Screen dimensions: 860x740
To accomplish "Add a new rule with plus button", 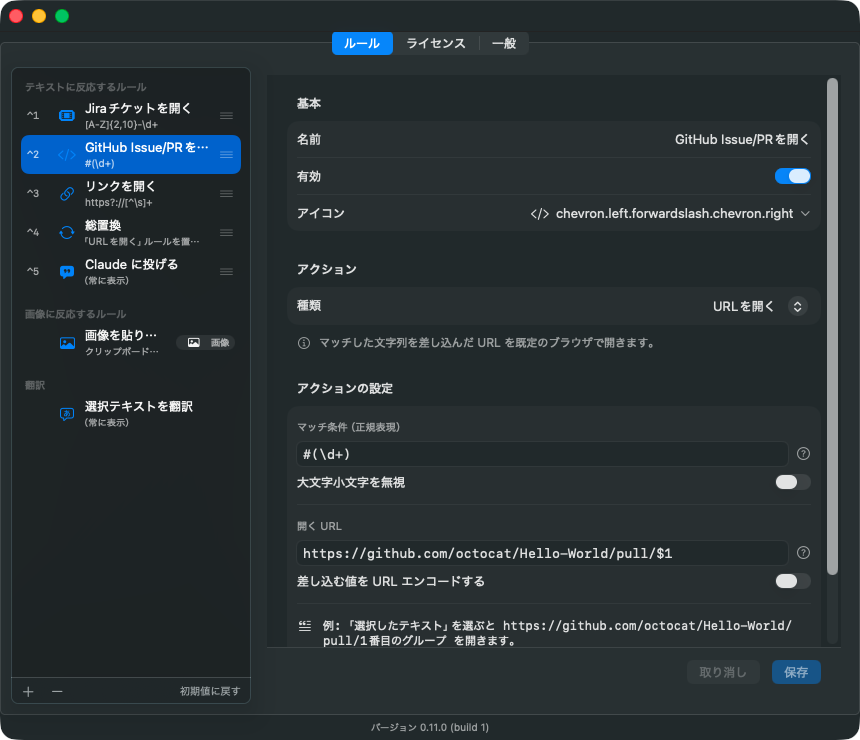I will (x=29, y=692).
